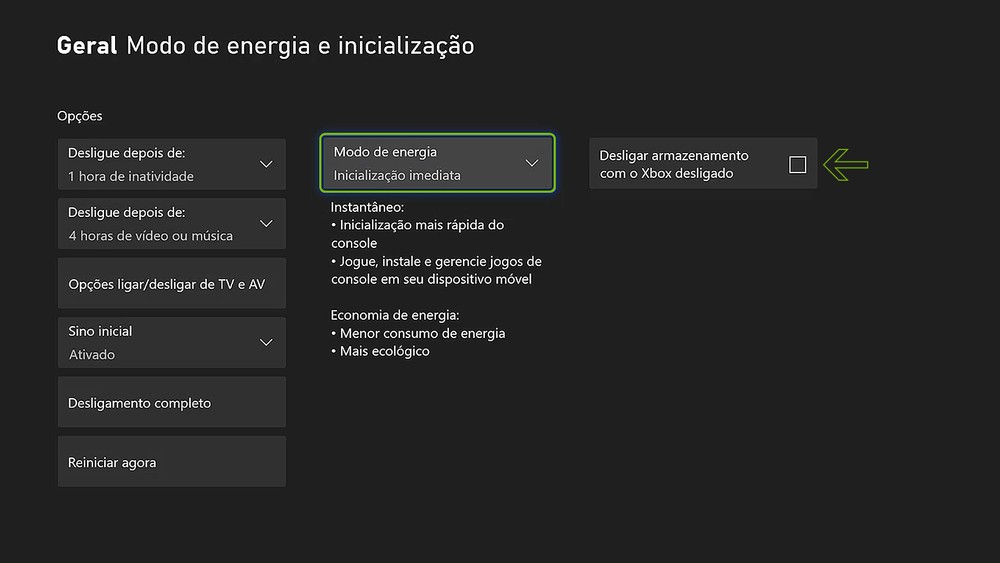
Task: Click the chevron on the video or music shutdown dropdown
Action: [266, 223]
